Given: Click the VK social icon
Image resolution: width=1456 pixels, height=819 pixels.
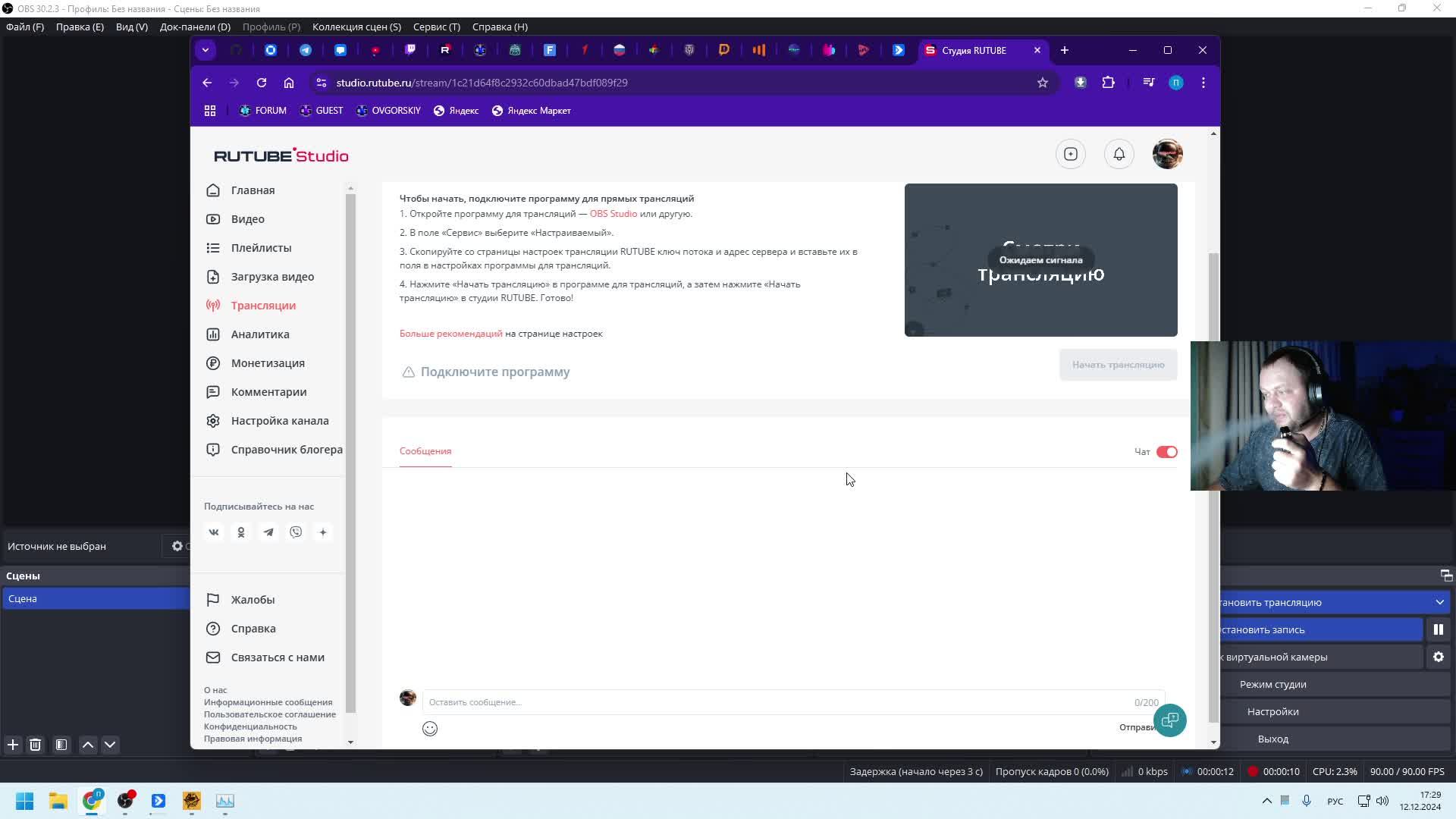Looking at the screenshot, I should (214, 532).
